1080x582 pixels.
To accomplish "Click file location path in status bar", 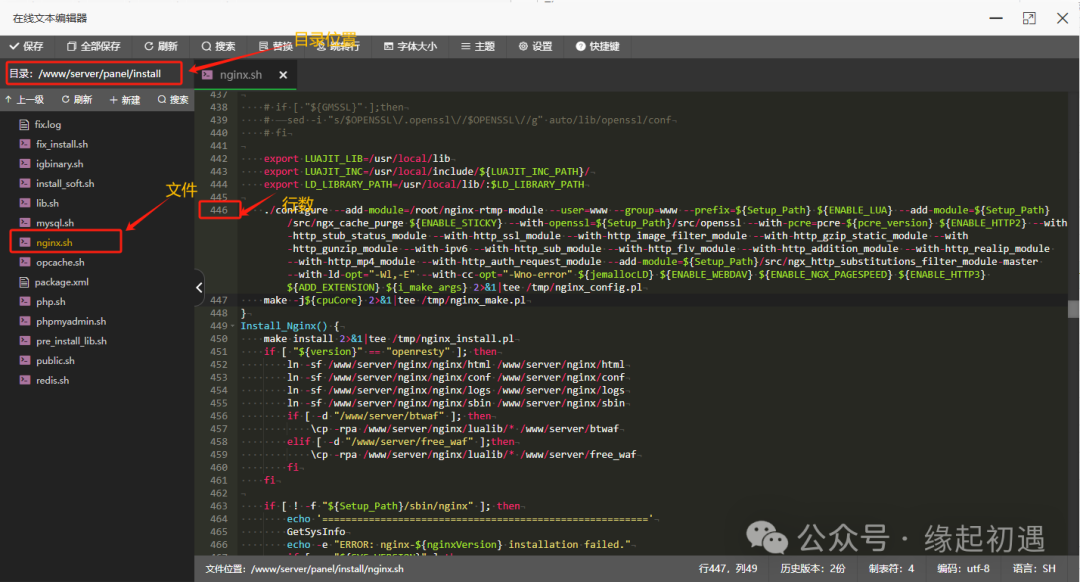I will coord(304,569).
